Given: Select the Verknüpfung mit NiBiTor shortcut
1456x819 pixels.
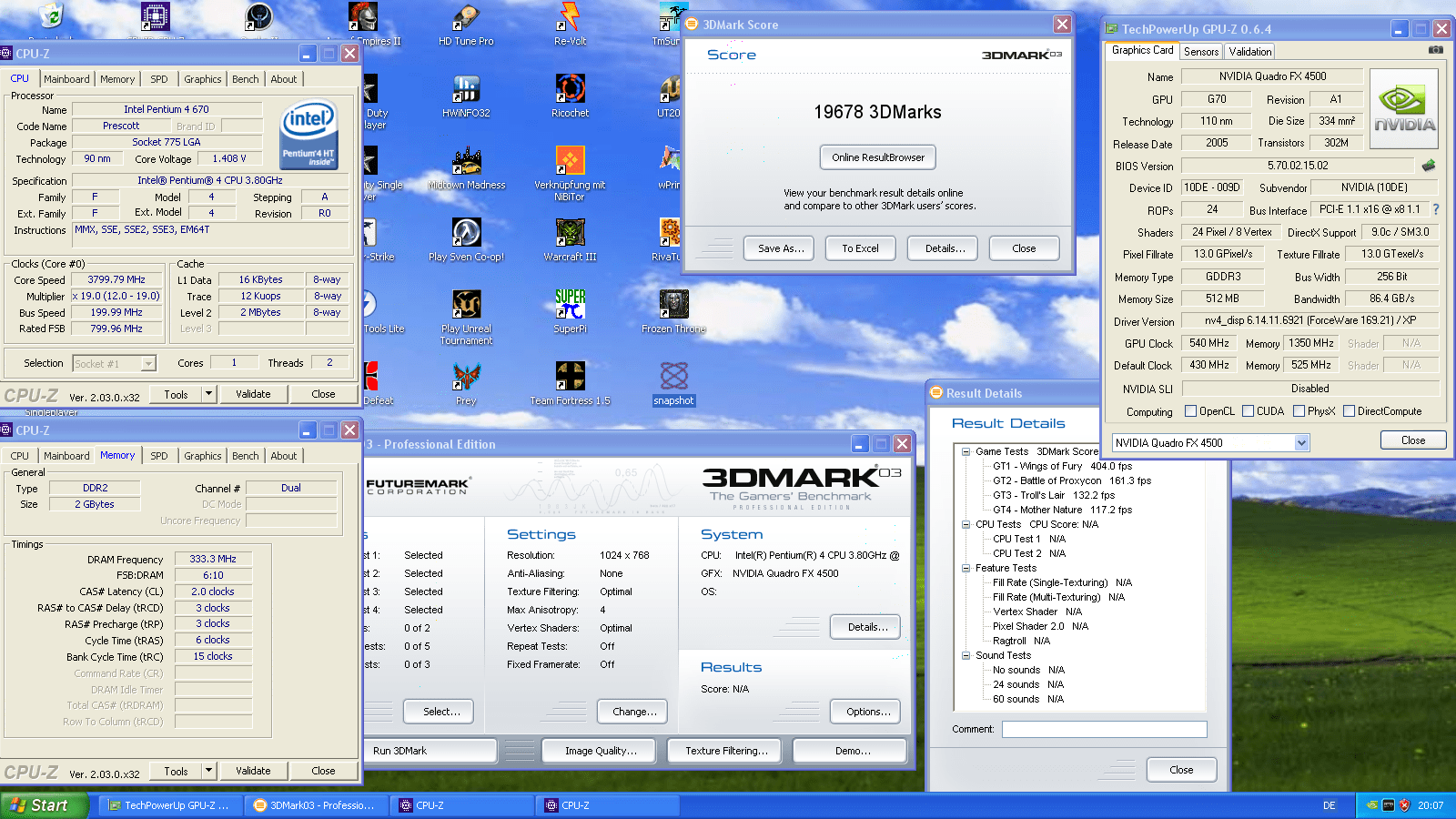Looking at the screenshot, I should pos(571,173).
